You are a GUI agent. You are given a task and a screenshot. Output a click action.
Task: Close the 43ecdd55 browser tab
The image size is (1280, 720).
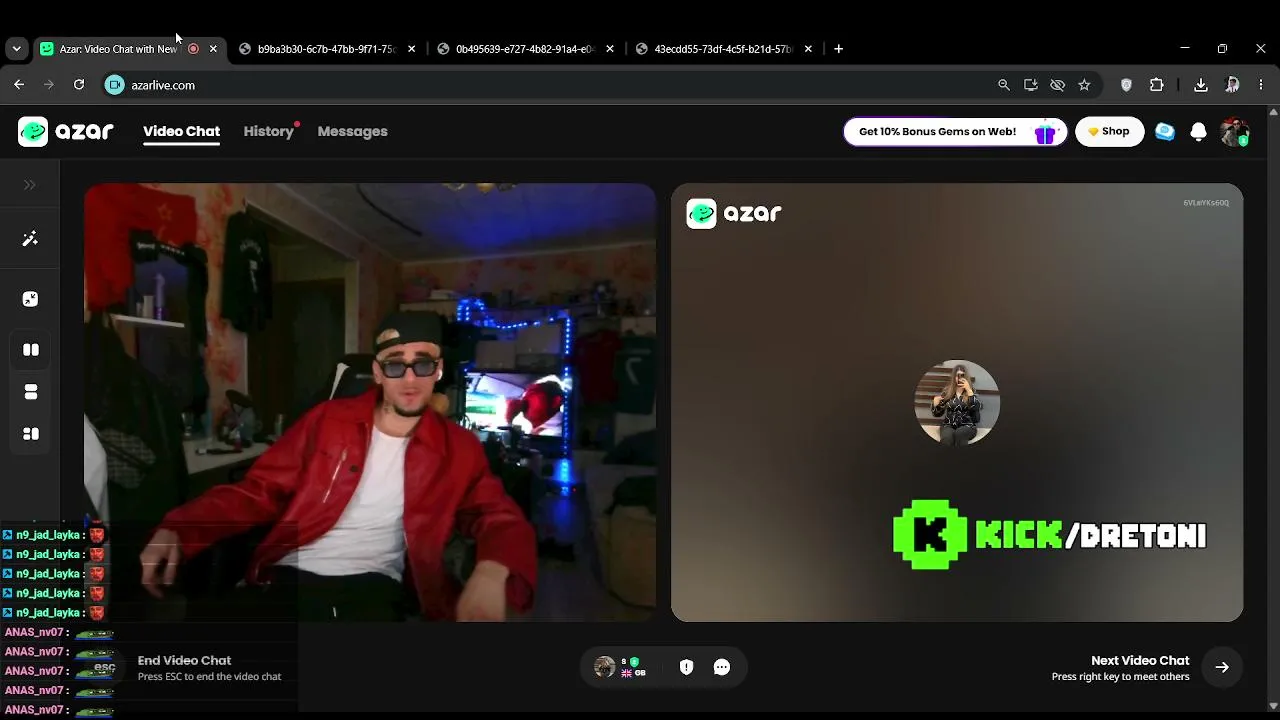808,48
